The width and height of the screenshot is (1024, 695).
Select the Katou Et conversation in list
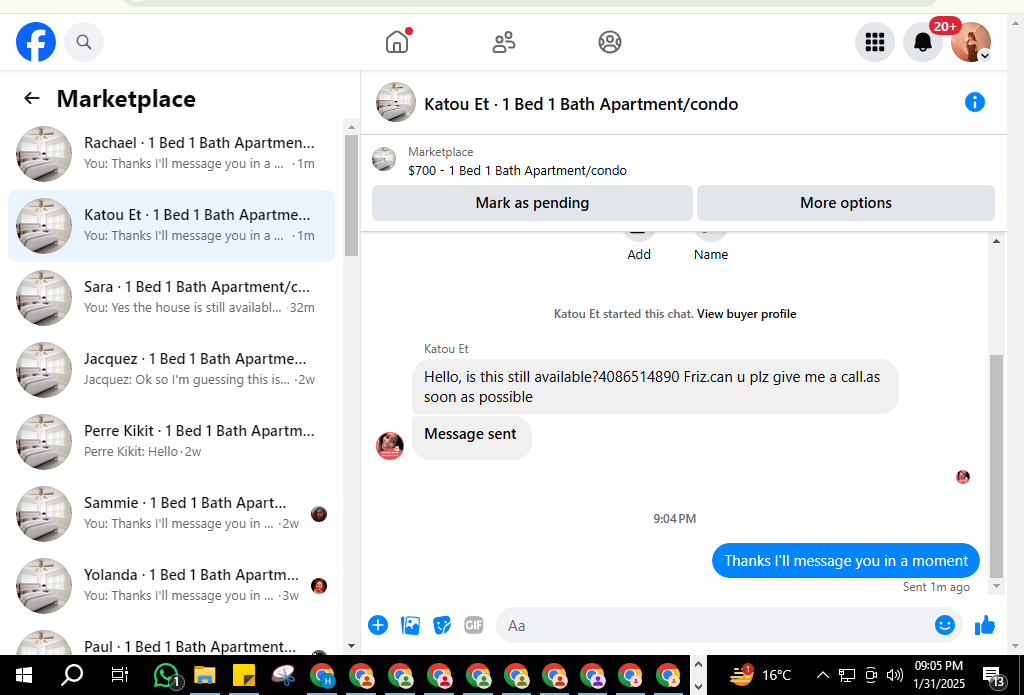coord(171,225)
